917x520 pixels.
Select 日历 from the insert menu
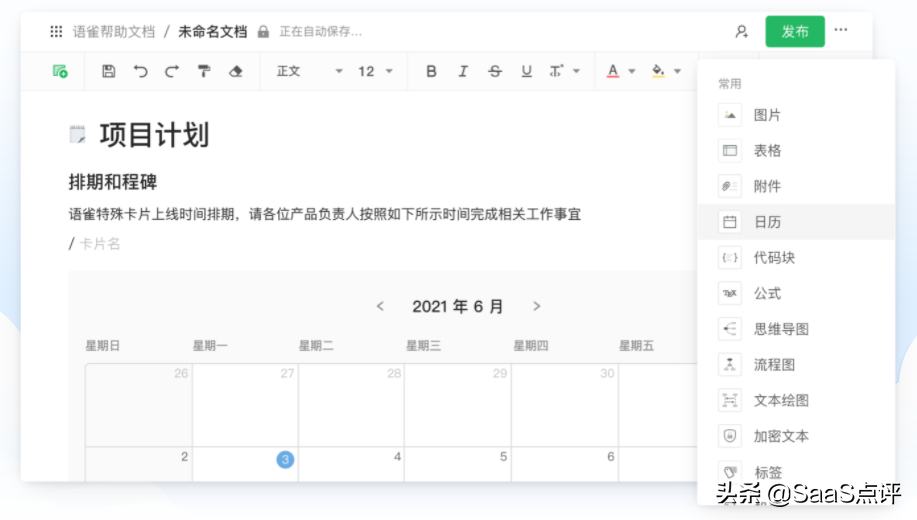[767, 222]
